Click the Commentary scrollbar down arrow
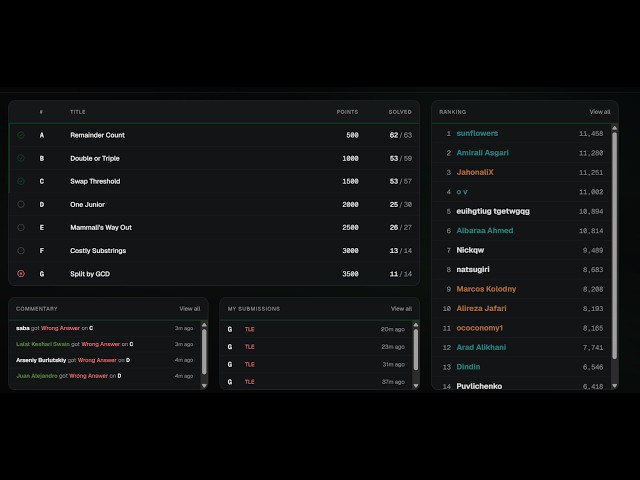The width and height of the screenshot is (640, 480). point(204,385)
